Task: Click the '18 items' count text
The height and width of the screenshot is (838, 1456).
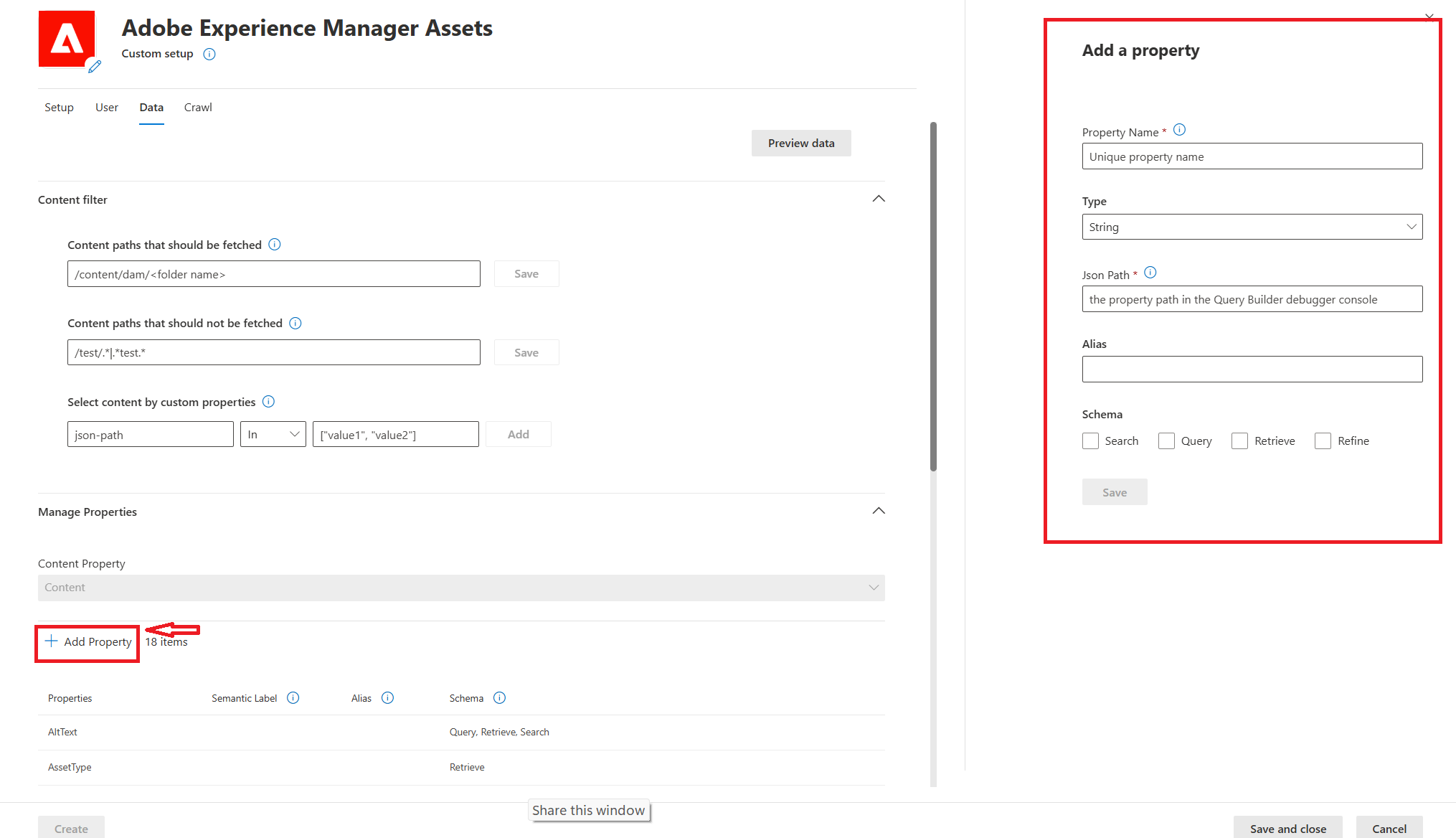Action: [166, 641]
